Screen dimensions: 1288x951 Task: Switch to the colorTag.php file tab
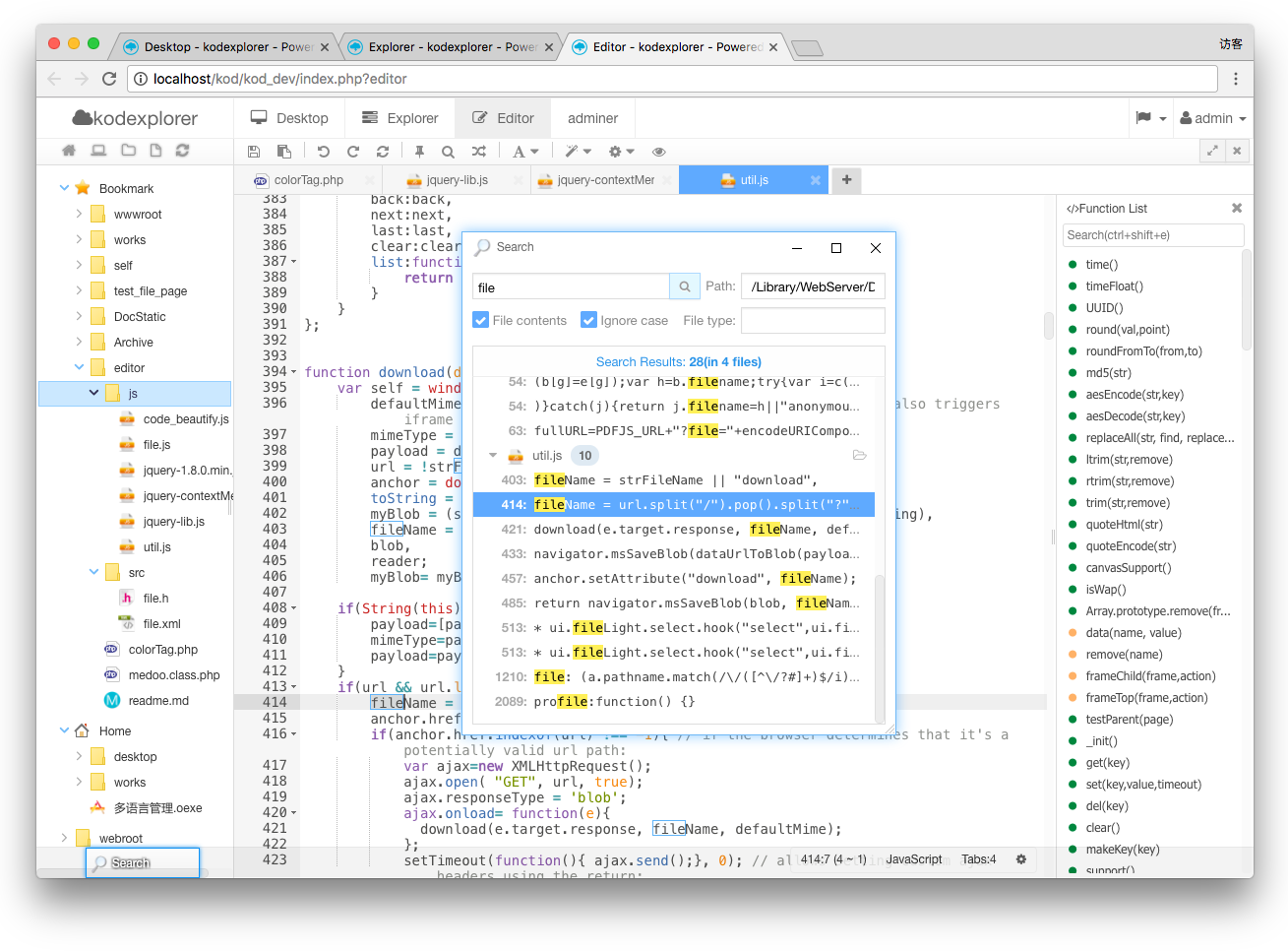(308, 180)
